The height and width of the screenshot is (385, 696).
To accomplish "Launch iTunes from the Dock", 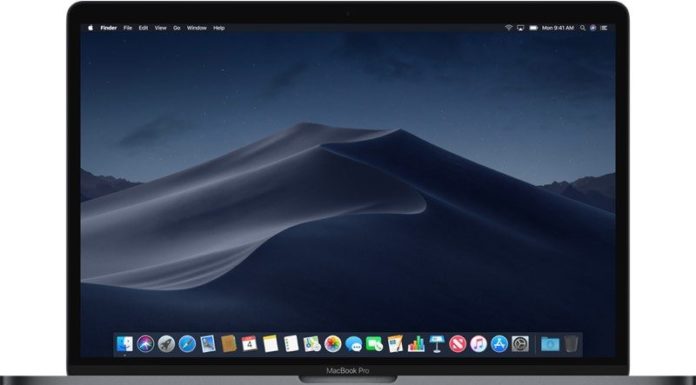I will 478,344.
